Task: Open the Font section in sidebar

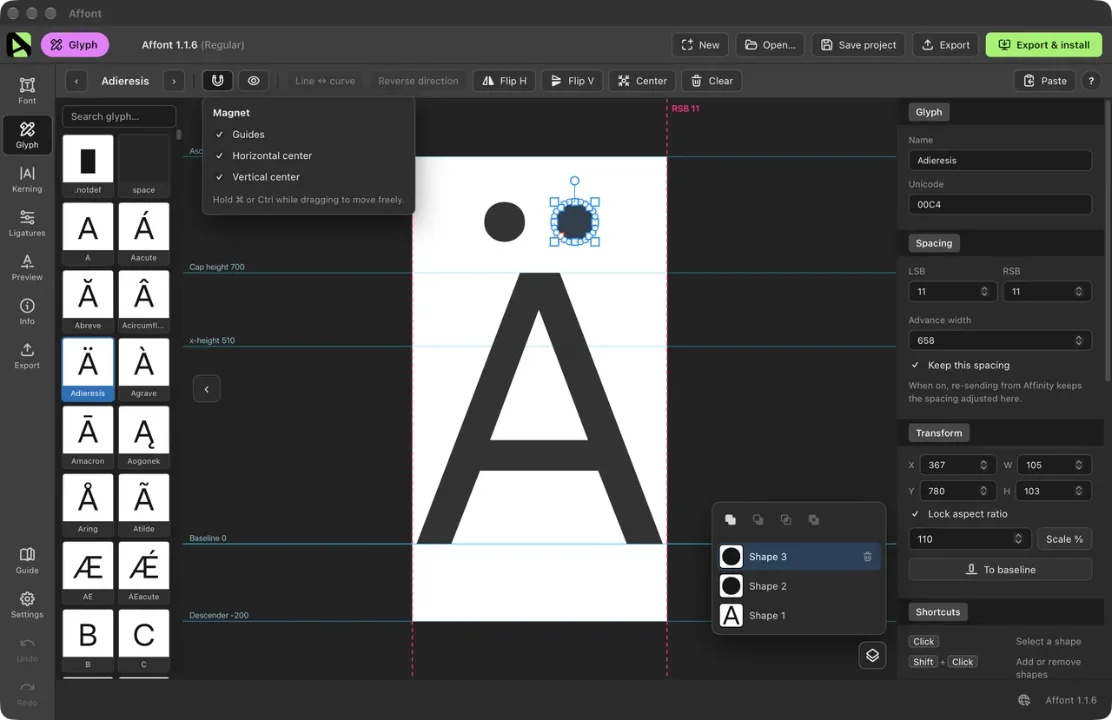Action: pyautogui.click(x=27, y=91)
